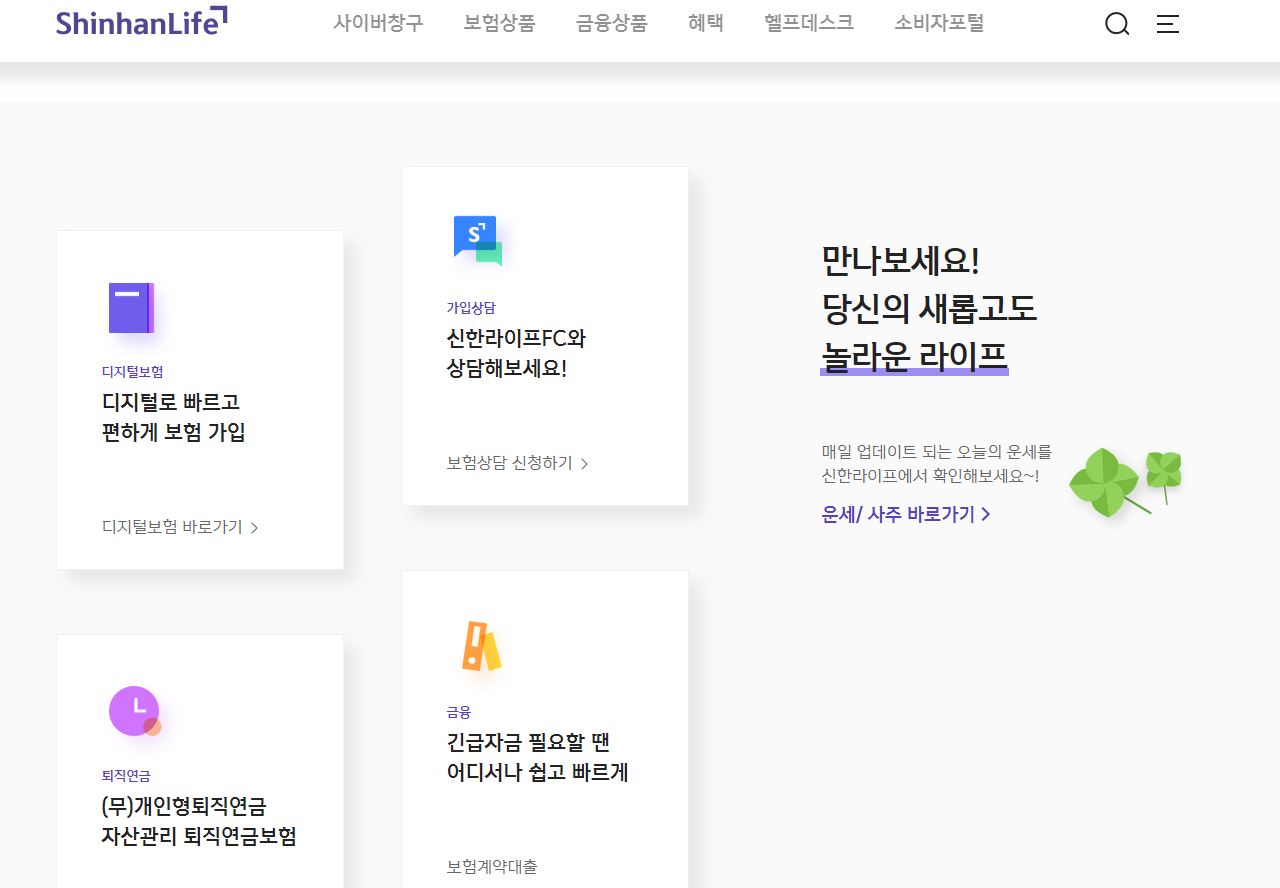Follow the 보험상담 신청하기 link

[x=517, y=463]
